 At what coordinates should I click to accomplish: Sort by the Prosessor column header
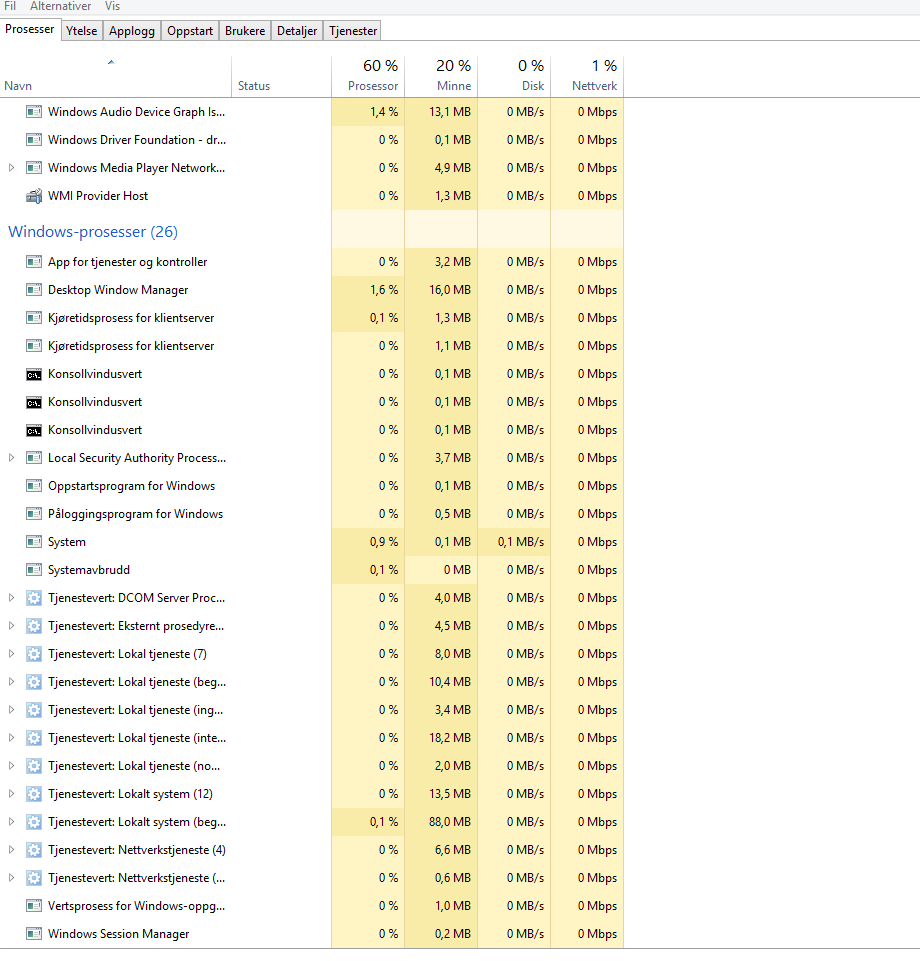click(x=368, y=77)
